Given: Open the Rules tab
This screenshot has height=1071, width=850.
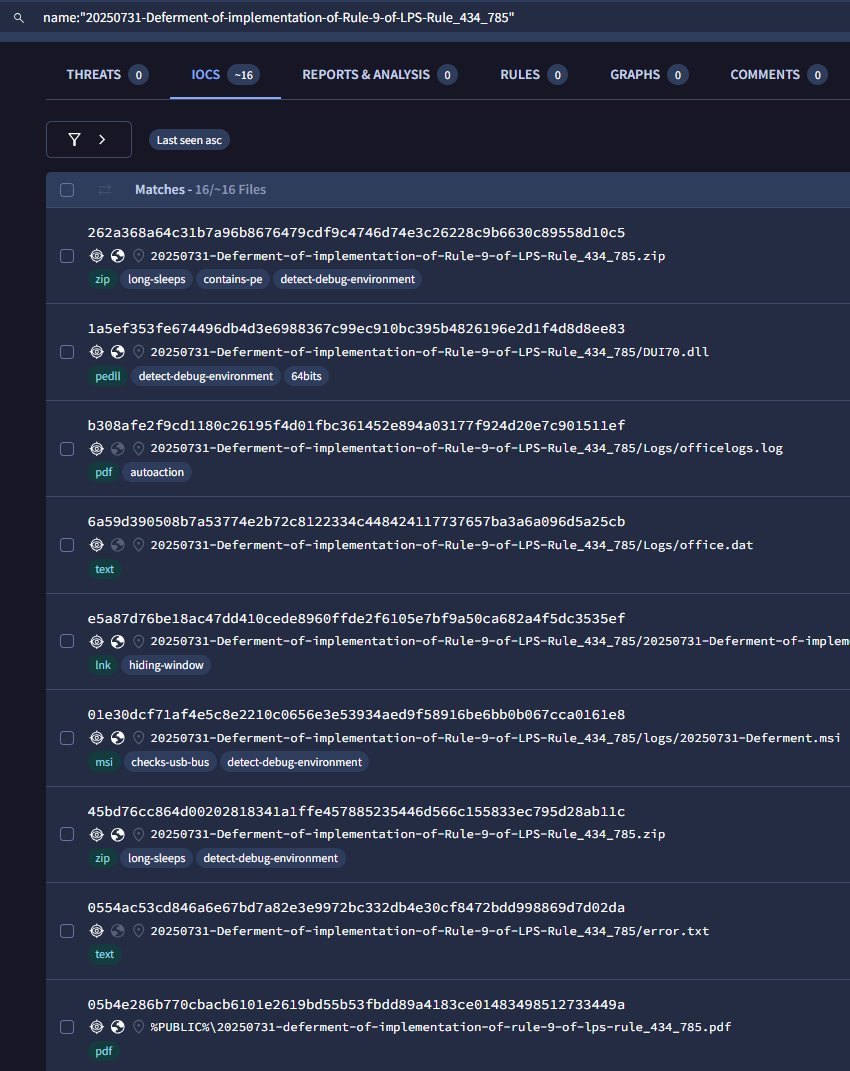Looking at the screenshot, I should click(x=534, y=74).
